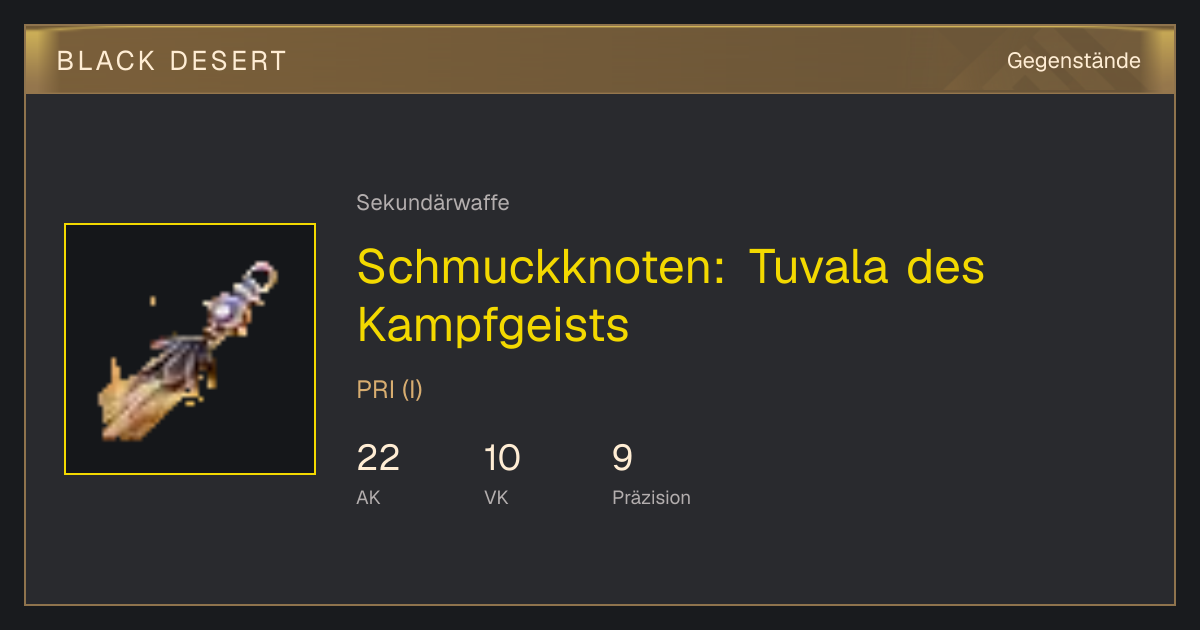Click the yellow frame border of item thumbnail
Image resolution: width=1200 pixels, height=630 pixels.
click(x=190, y=224)
